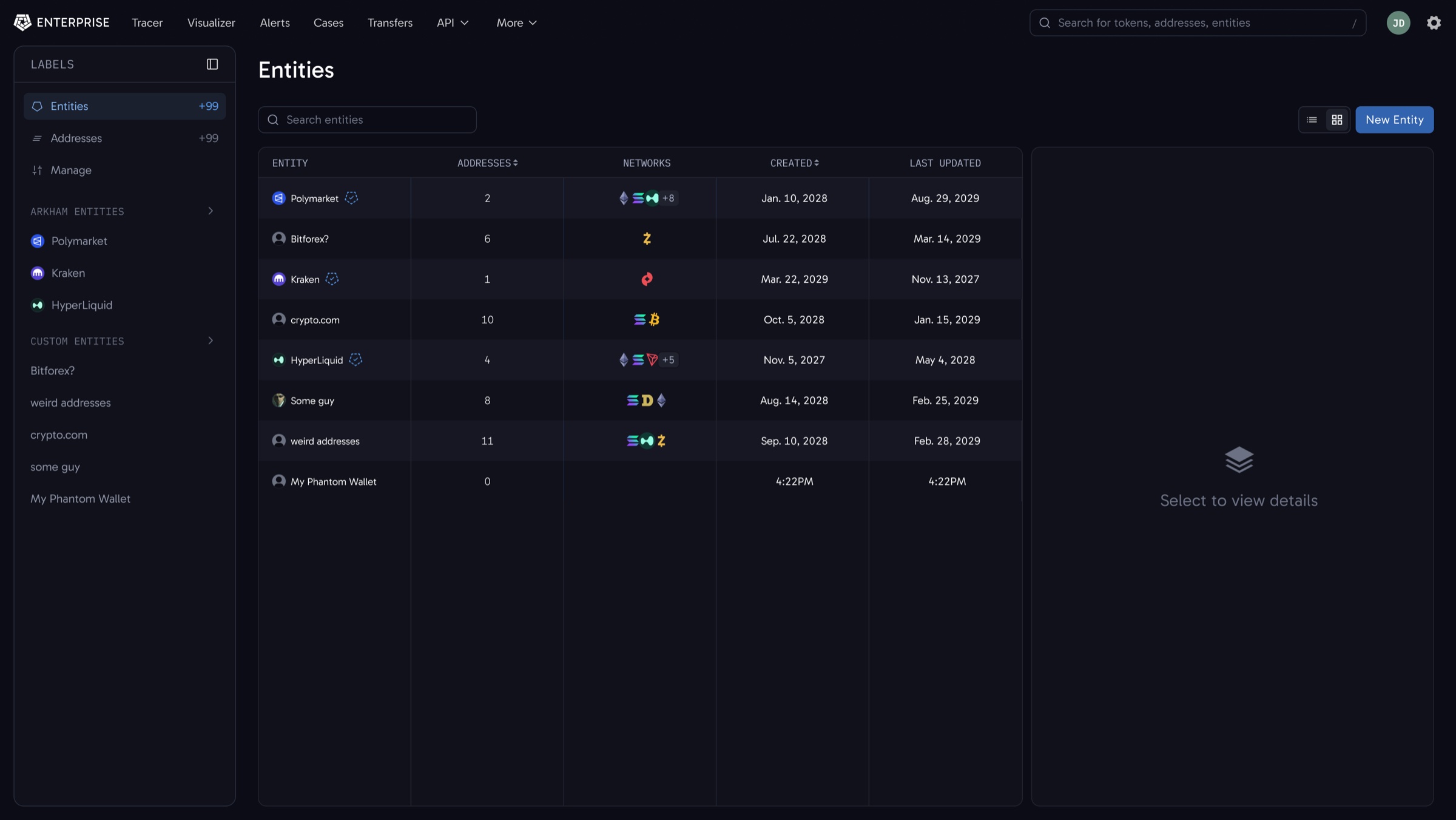Open some guy entry in sidebar
1456x820 pixels.
[55, 467]
